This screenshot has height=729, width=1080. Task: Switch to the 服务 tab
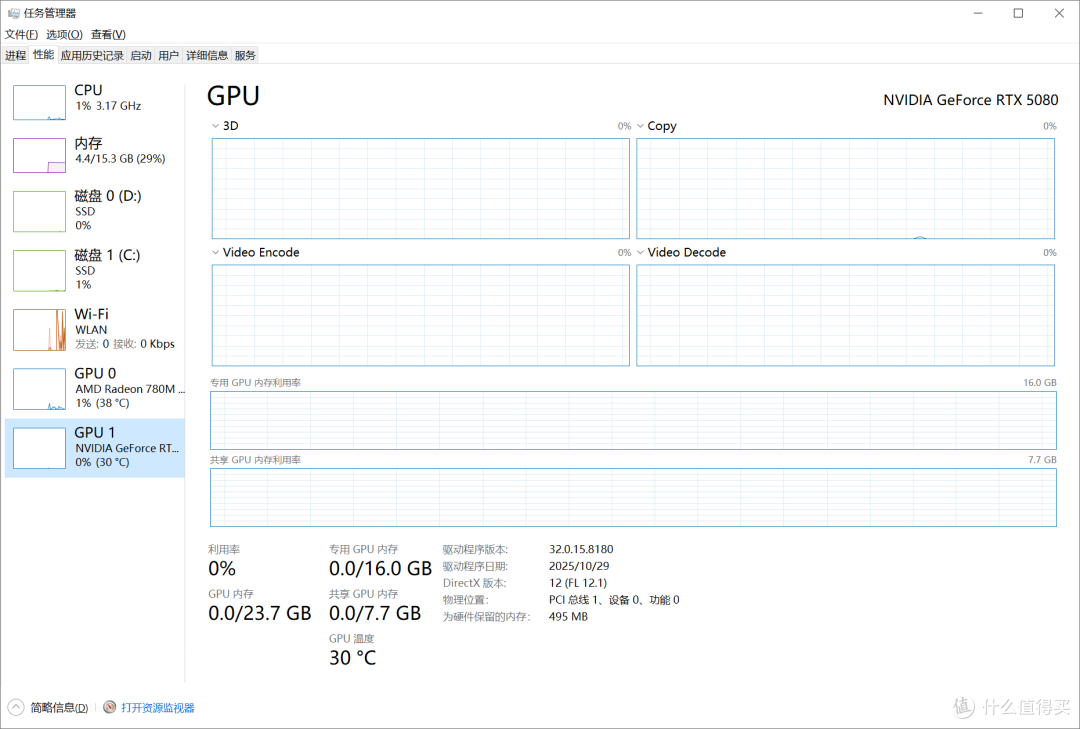coord(245,56)
